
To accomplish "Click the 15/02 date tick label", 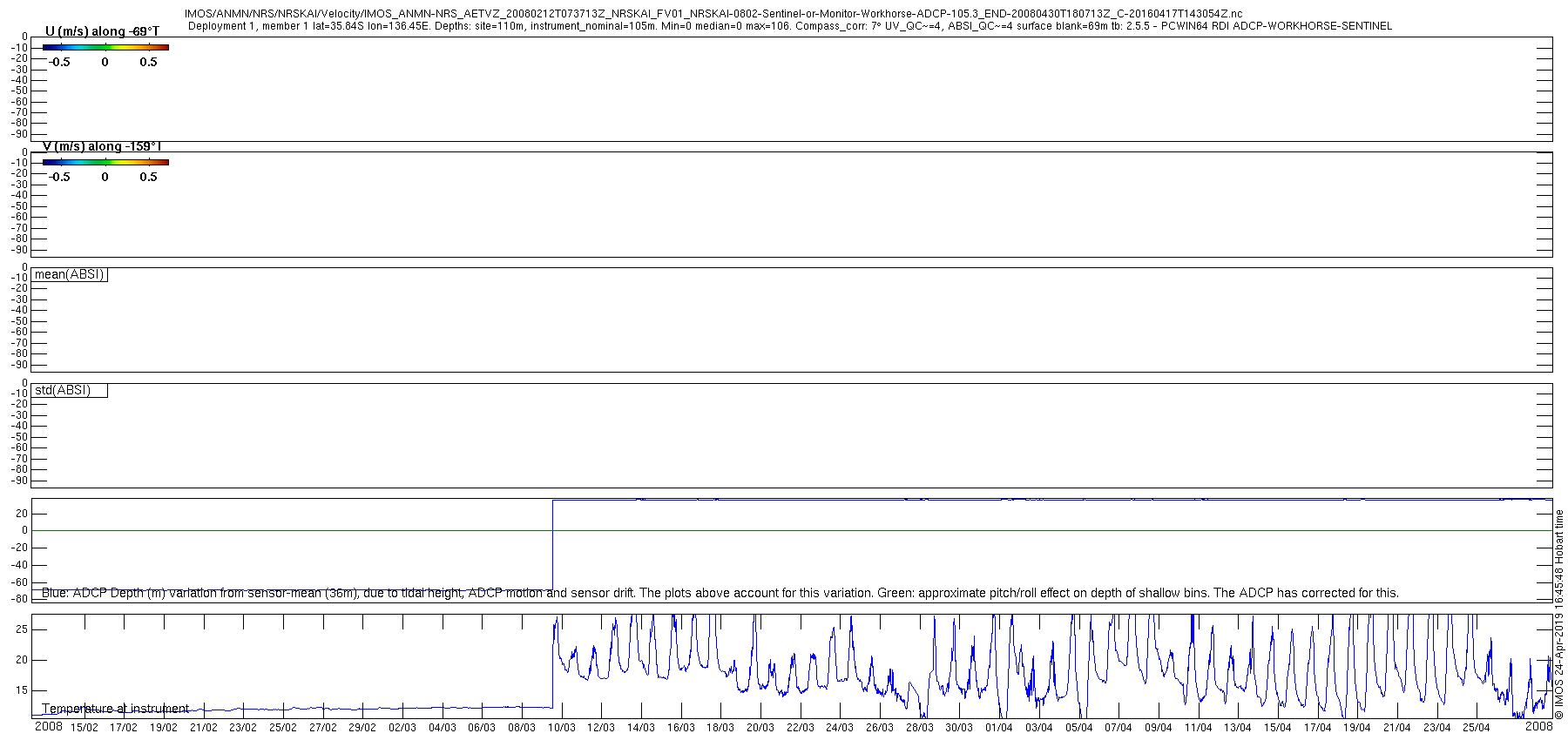I will tap(84, 728).
